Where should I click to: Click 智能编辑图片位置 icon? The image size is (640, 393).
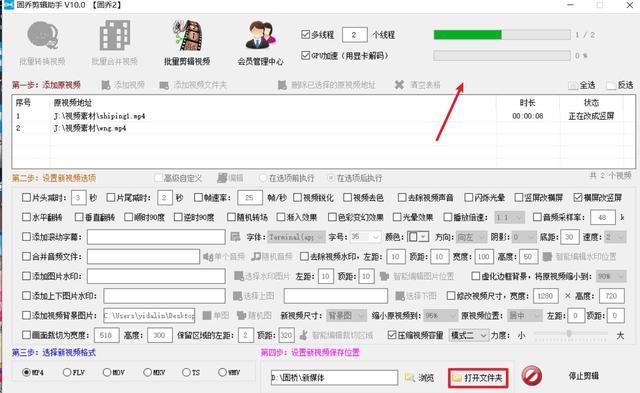pos(384,276)
